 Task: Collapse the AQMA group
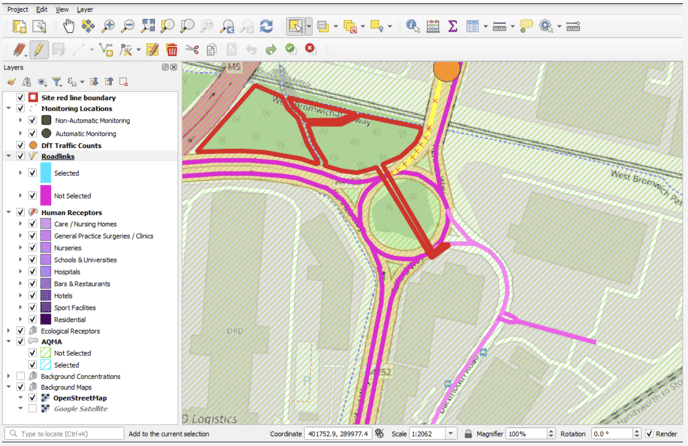[8, 341]
